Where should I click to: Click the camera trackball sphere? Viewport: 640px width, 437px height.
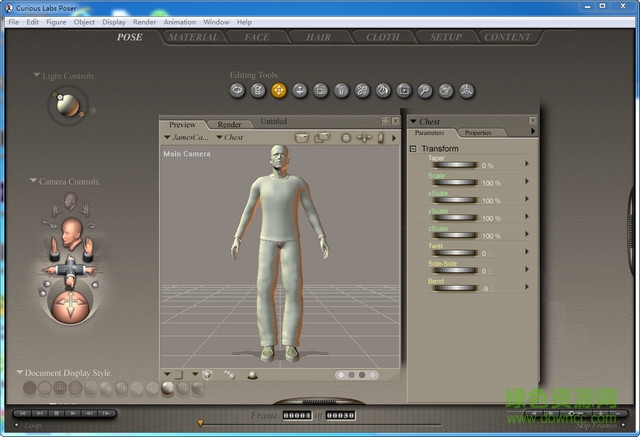[71, 304]
